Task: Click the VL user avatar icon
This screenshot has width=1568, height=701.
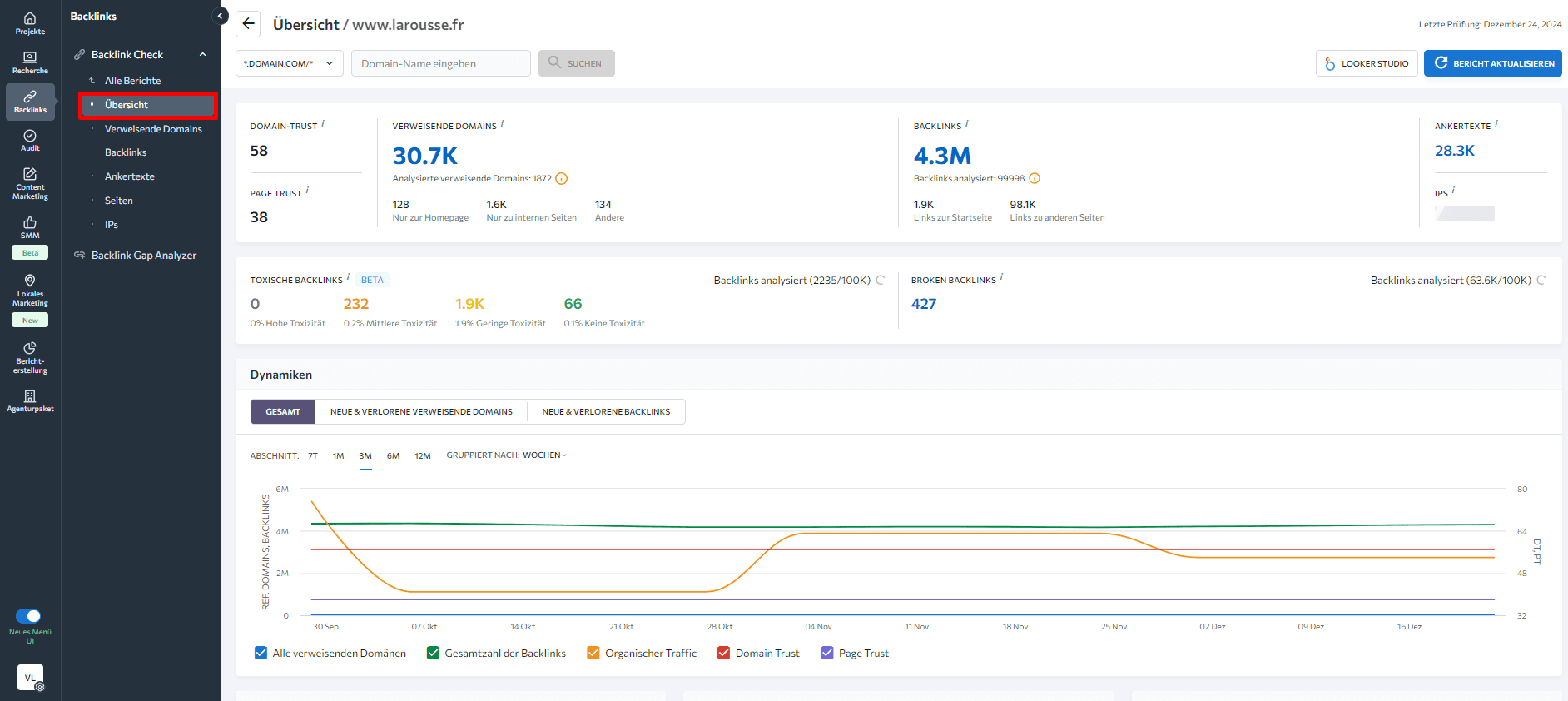Action: click(x=30, y=678)
